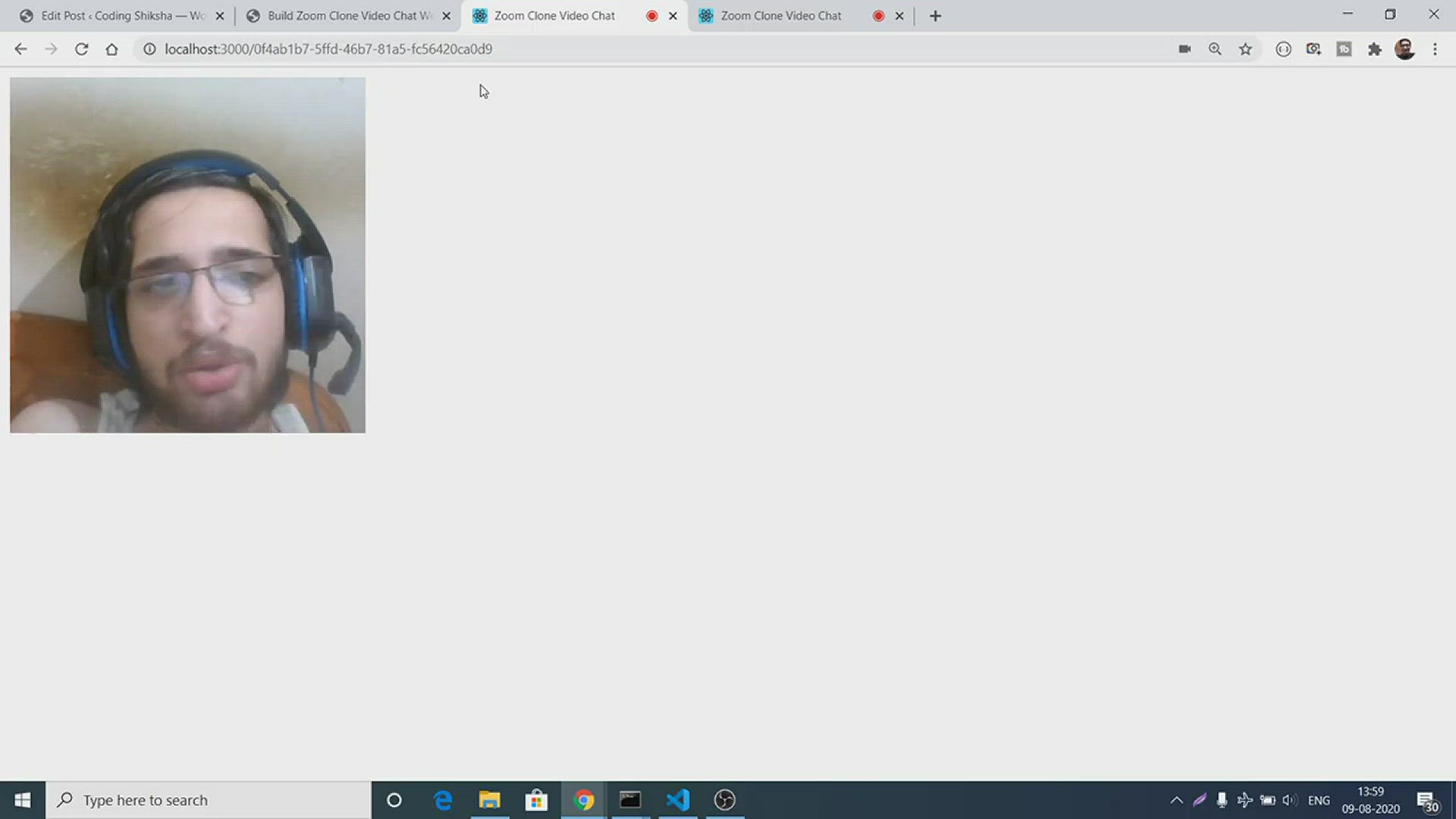Image resolution: width=1456 pixels, height=819 pixels.
Task: Bookmark this page with the star icon
Action: tap(1245, 49)
